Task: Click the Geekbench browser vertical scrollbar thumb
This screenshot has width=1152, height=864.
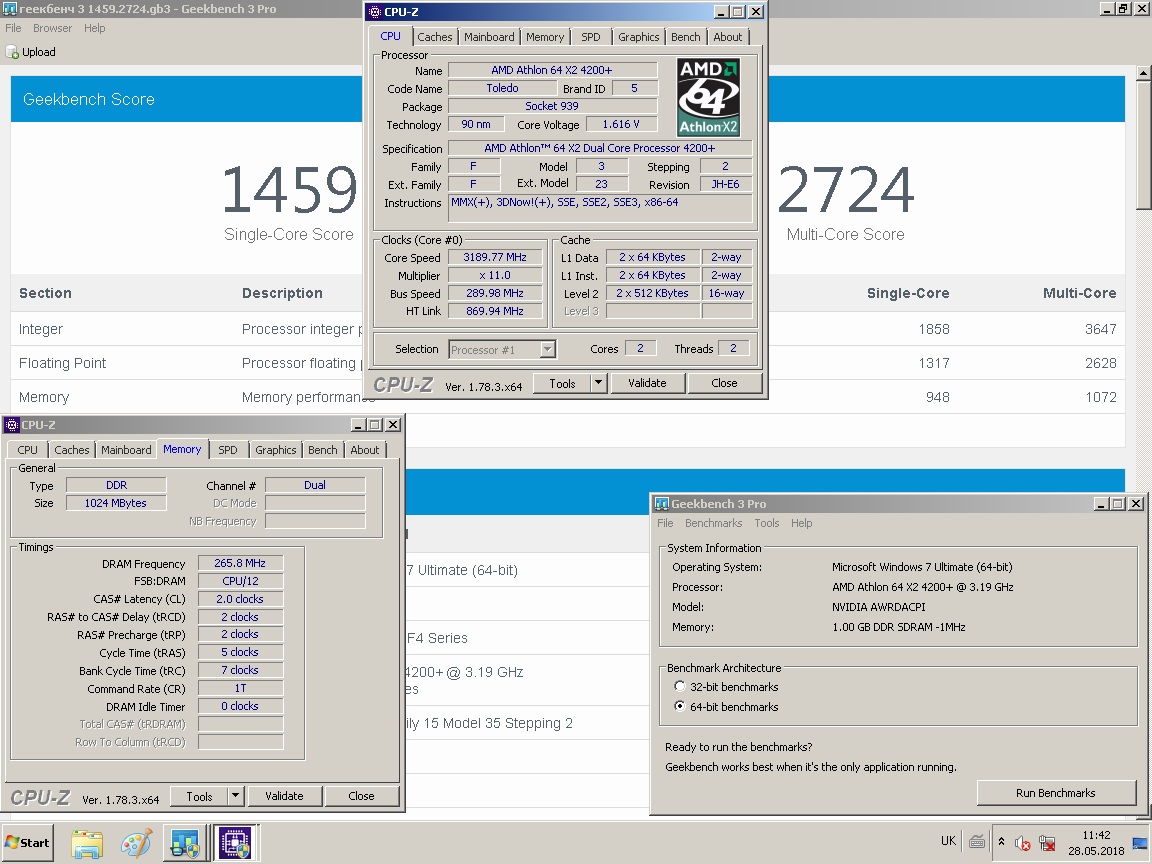Action: (x=1143, y=145)
